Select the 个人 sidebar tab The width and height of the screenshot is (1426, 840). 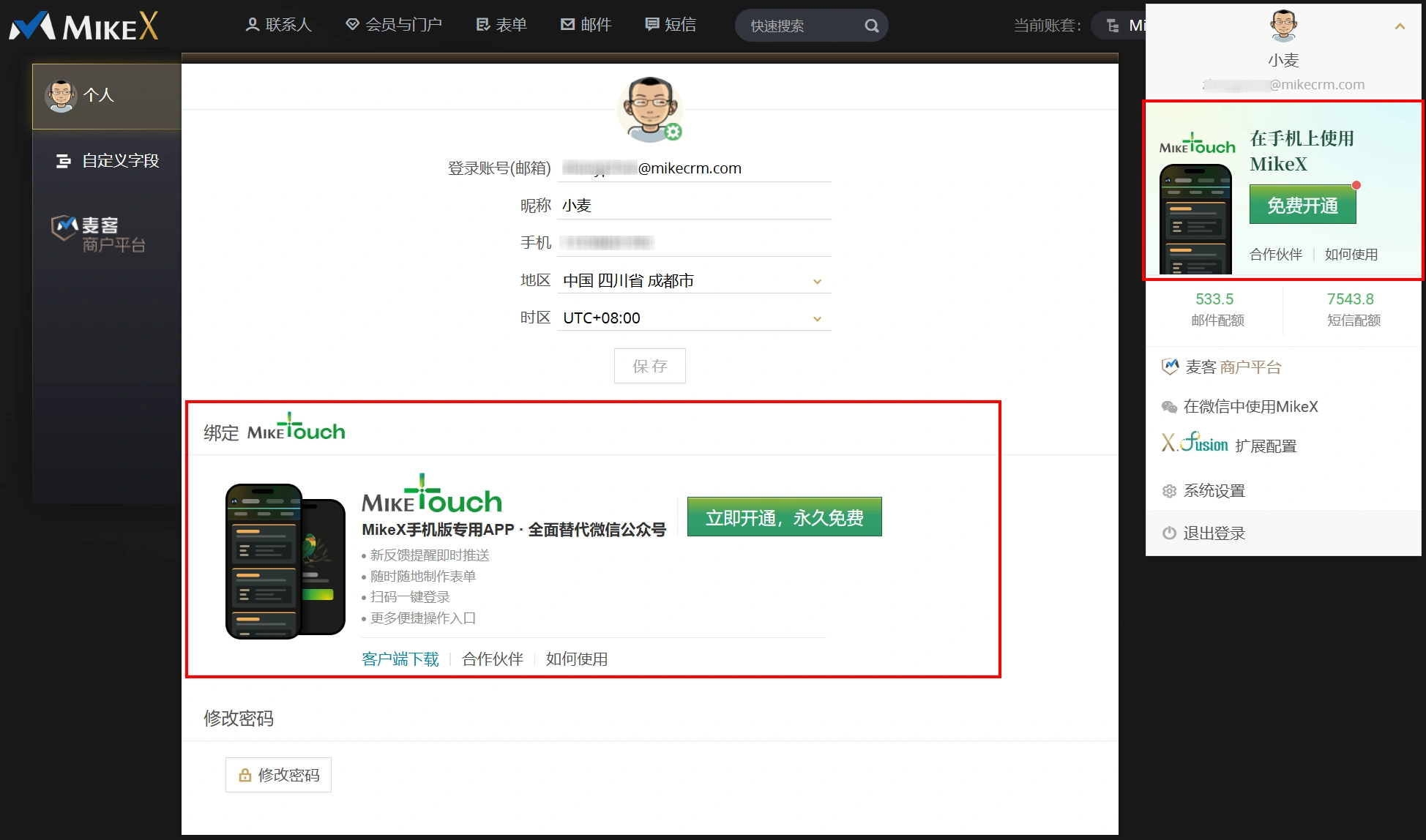(x=107, y=96)
